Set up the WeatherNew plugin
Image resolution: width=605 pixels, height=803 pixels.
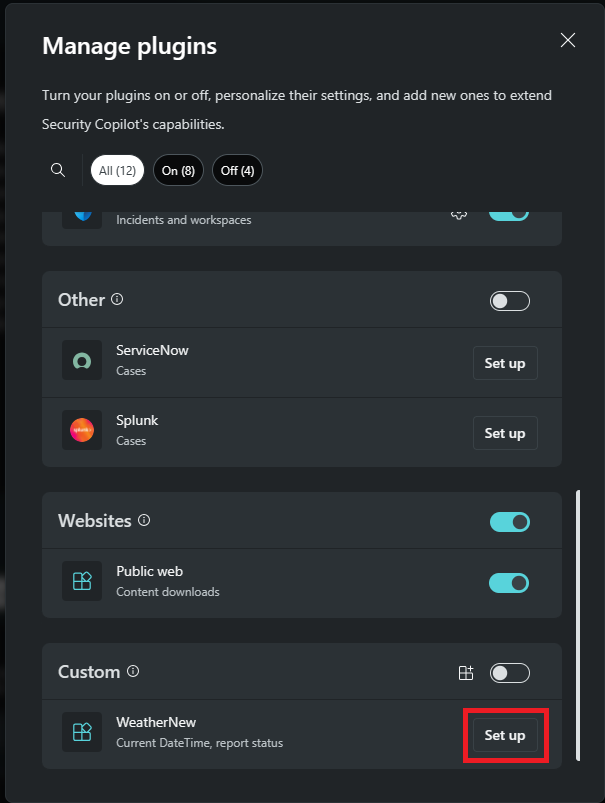click(505, 734)
